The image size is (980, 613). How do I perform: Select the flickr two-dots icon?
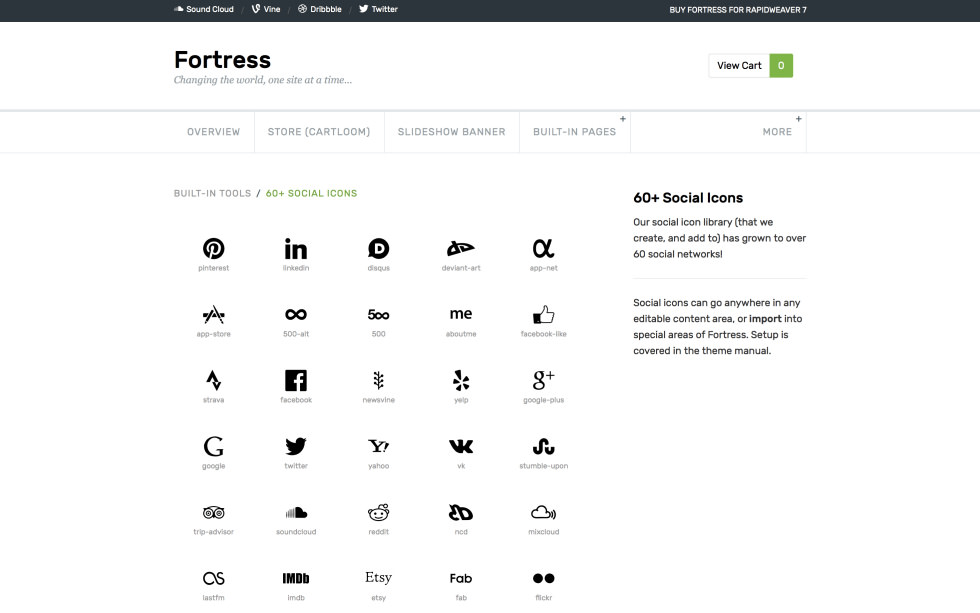(543, 579)
